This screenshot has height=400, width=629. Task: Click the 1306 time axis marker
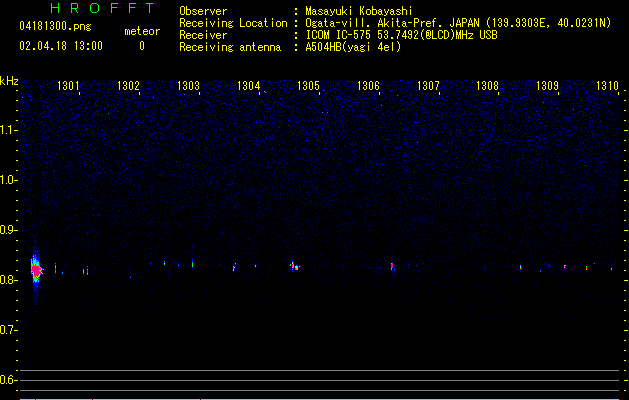tap(368, 86)
